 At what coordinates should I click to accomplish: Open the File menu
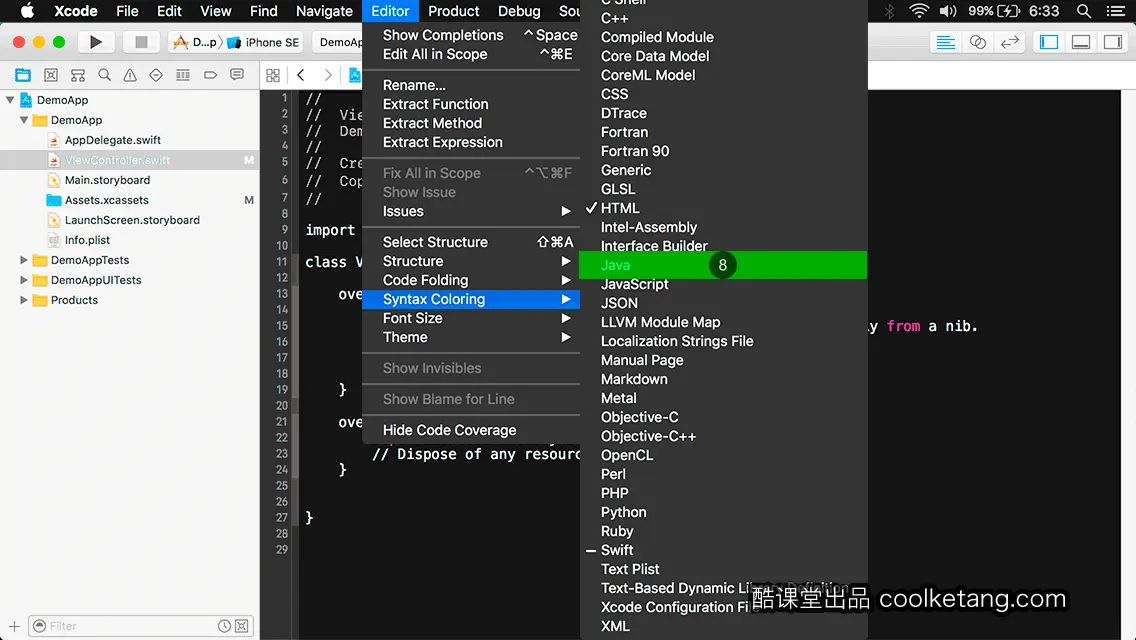(127, 11)
